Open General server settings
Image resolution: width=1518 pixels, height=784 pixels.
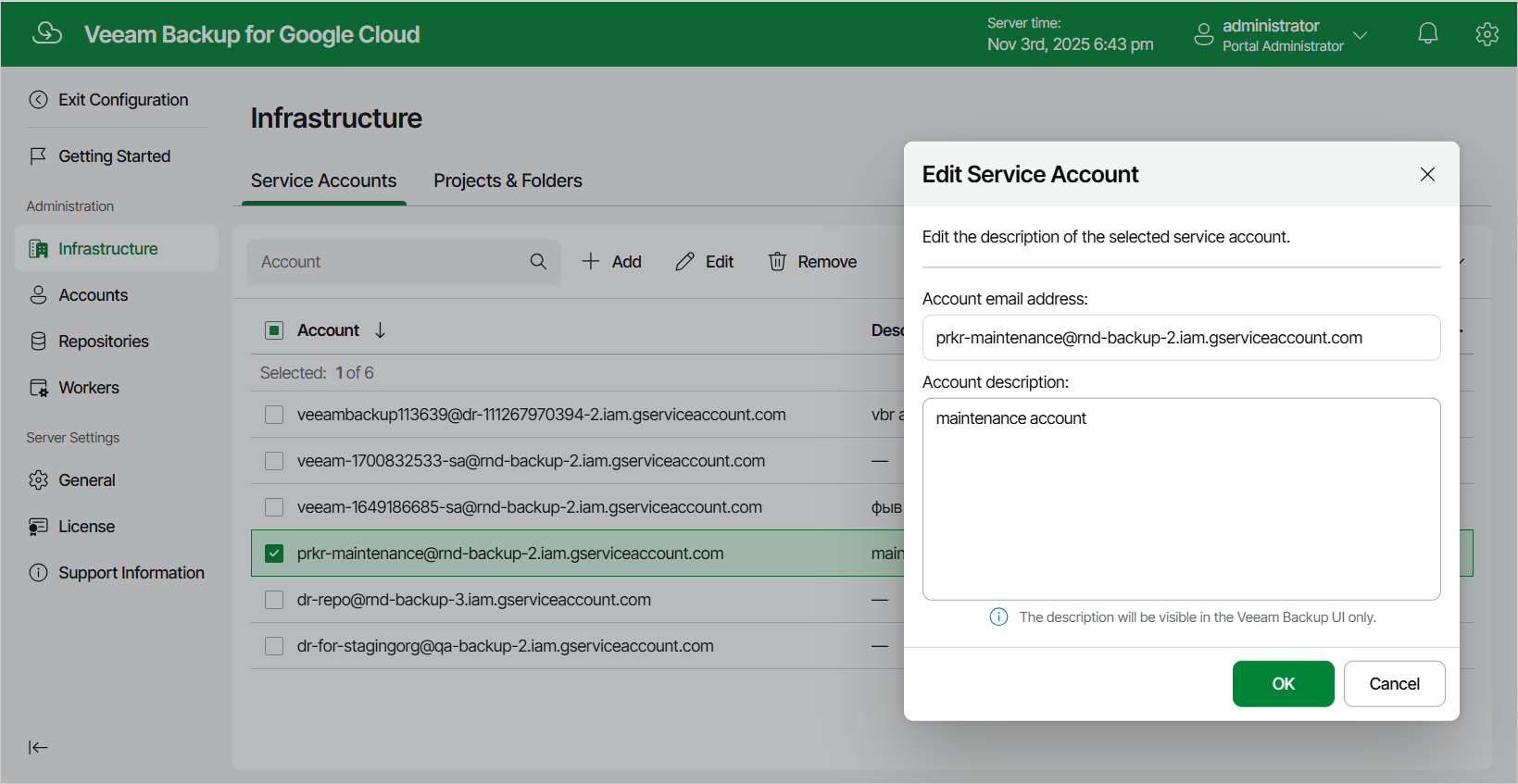tap(87, 480)
